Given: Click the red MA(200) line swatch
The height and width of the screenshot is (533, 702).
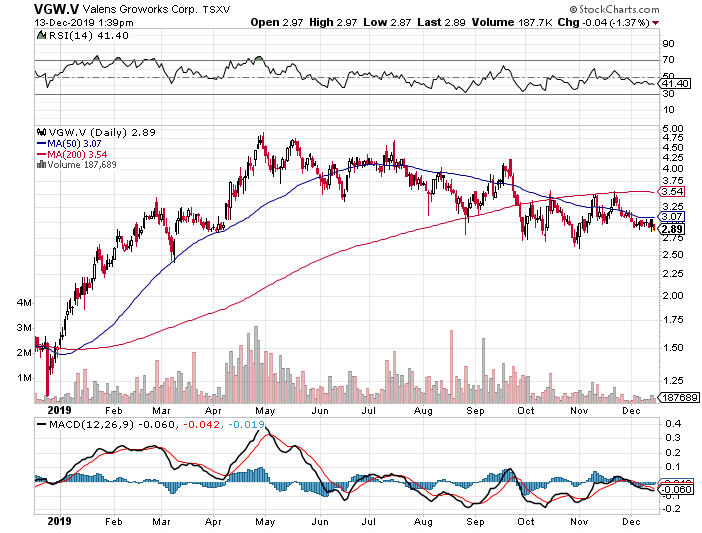Looking at the screenshot, I should [x=41, y=154].
